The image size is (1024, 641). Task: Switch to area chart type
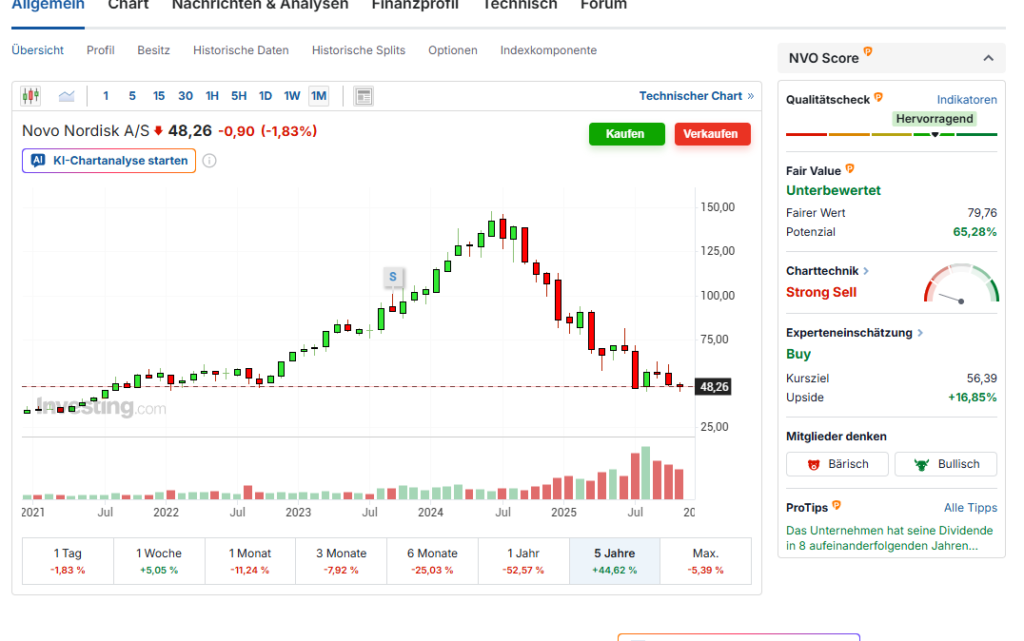point(66,96)
